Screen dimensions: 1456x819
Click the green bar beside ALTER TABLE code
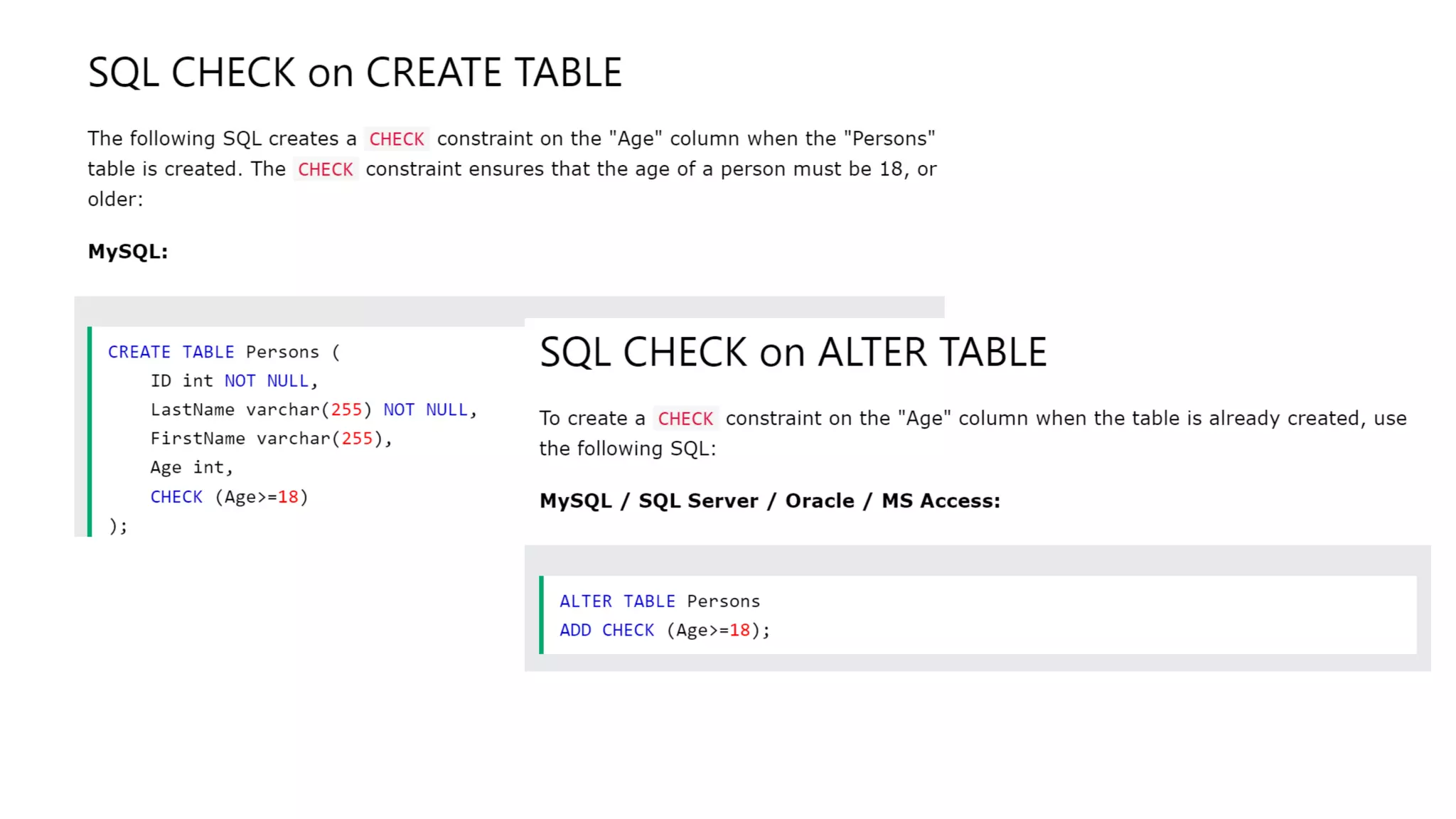[542, 615]
